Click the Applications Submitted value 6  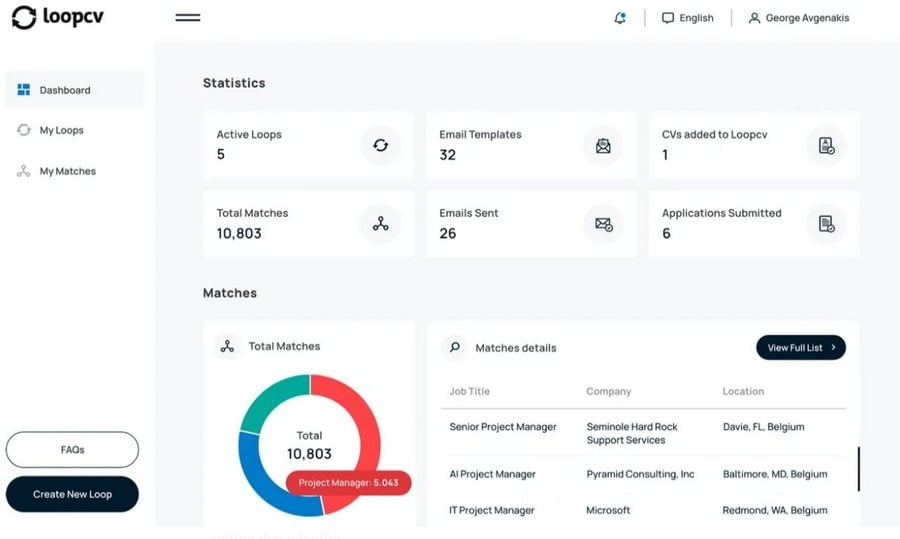(x=666, y=233)
